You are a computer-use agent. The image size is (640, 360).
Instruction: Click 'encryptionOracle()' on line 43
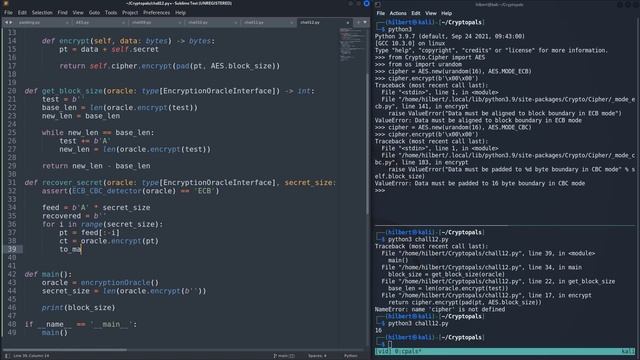[120, 282]
